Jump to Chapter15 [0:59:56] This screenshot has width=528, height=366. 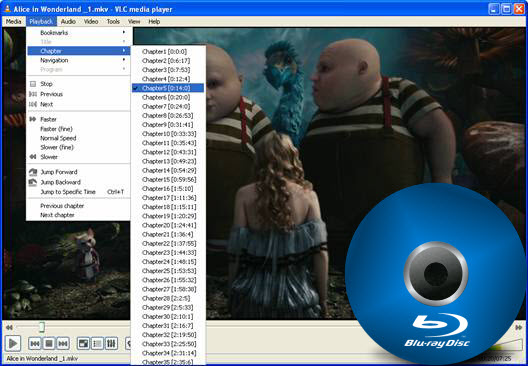pos(168,179)
